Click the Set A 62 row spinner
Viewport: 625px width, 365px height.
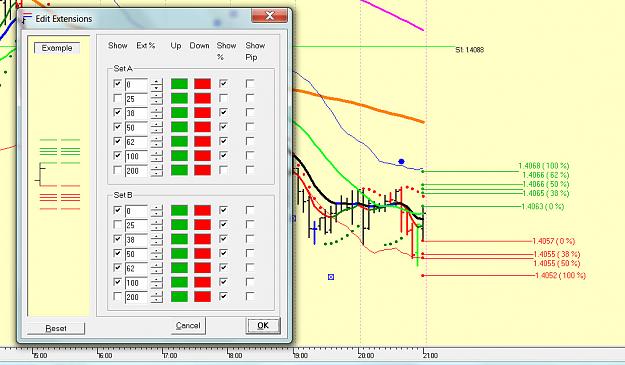point(157,142)
